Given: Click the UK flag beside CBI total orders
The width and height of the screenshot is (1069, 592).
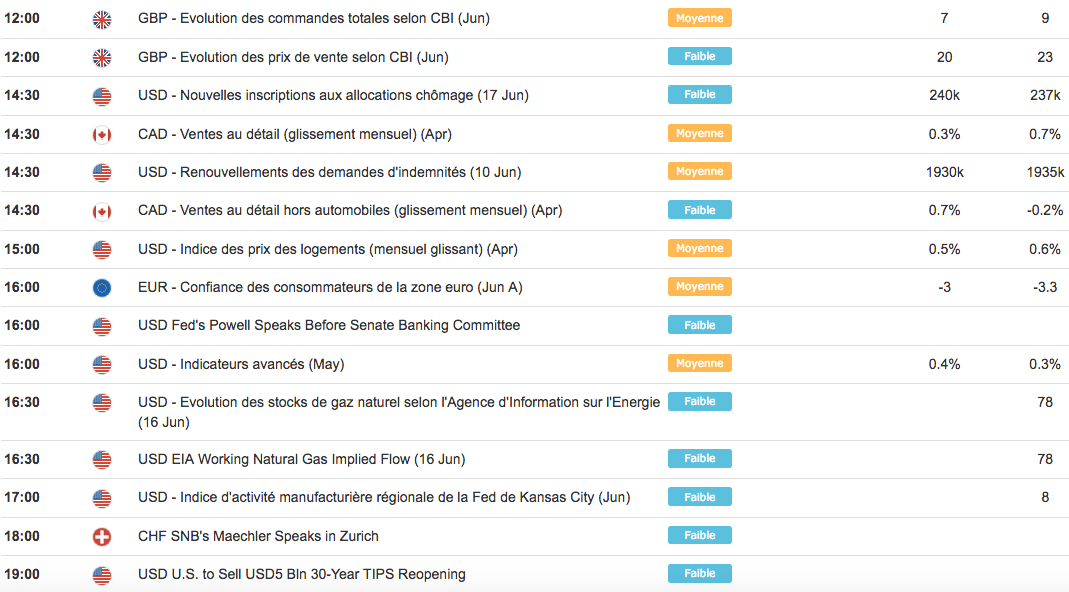Looking at the screenshot, I should coord(102,19).
